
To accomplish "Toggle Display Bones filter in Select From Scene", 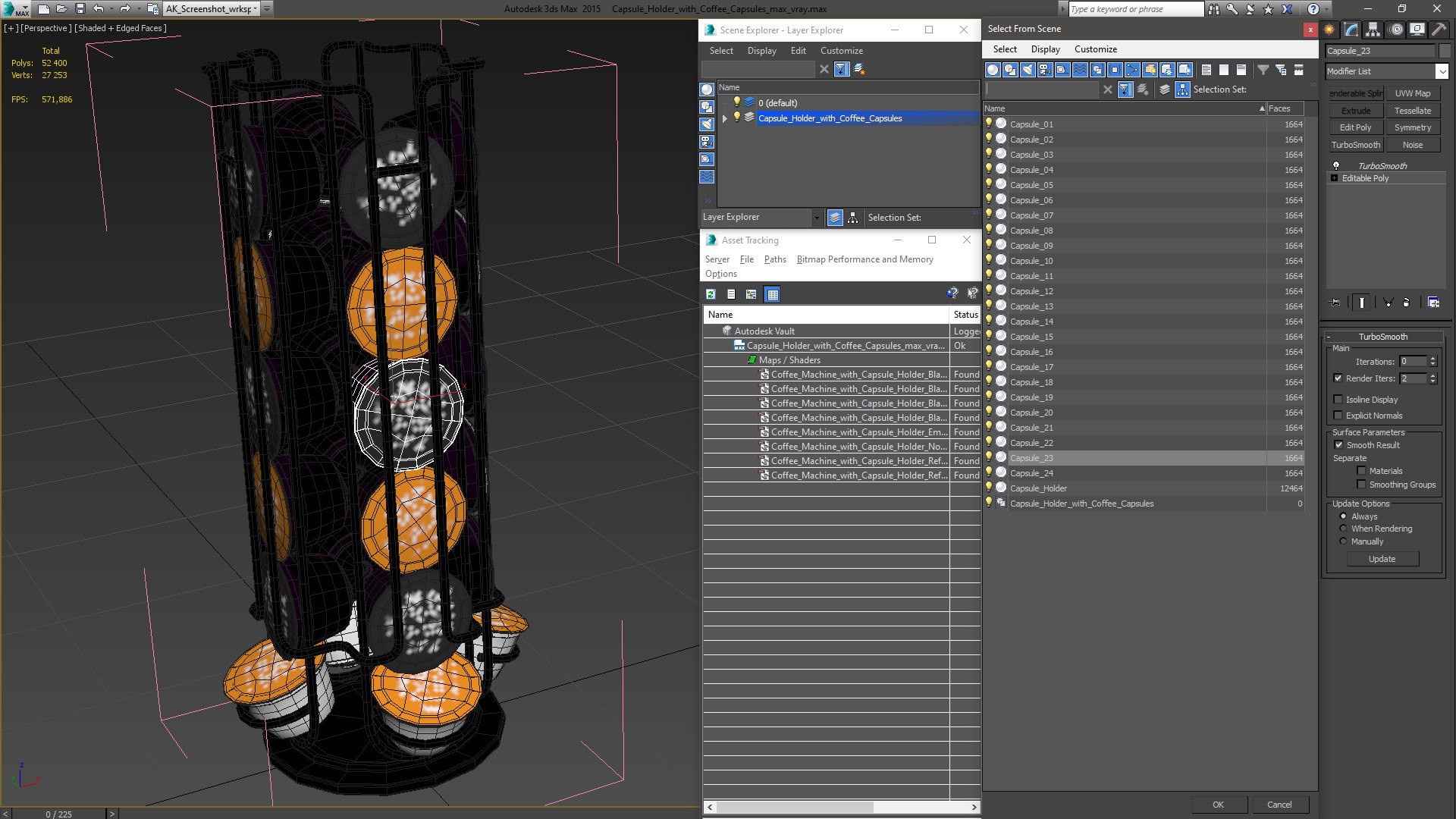I will click(x=1132, y=70).
